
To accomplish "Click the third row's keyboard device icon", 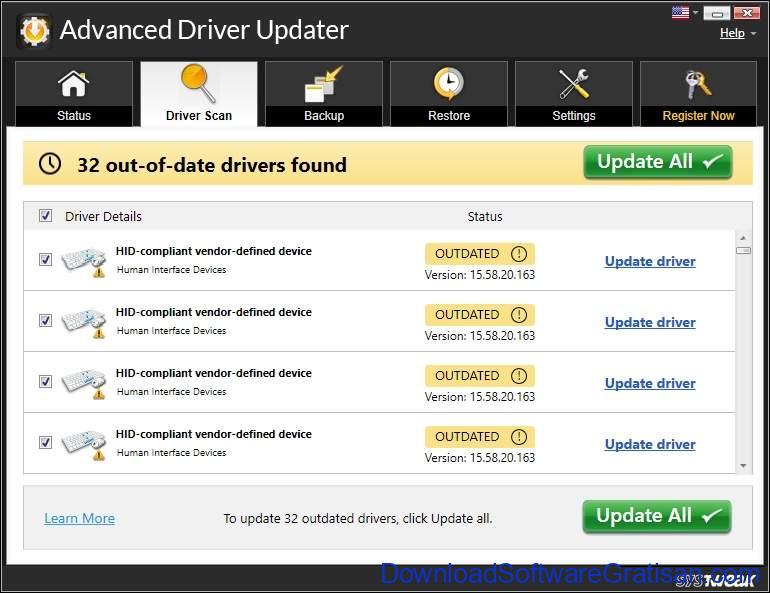I will point(83,384).
